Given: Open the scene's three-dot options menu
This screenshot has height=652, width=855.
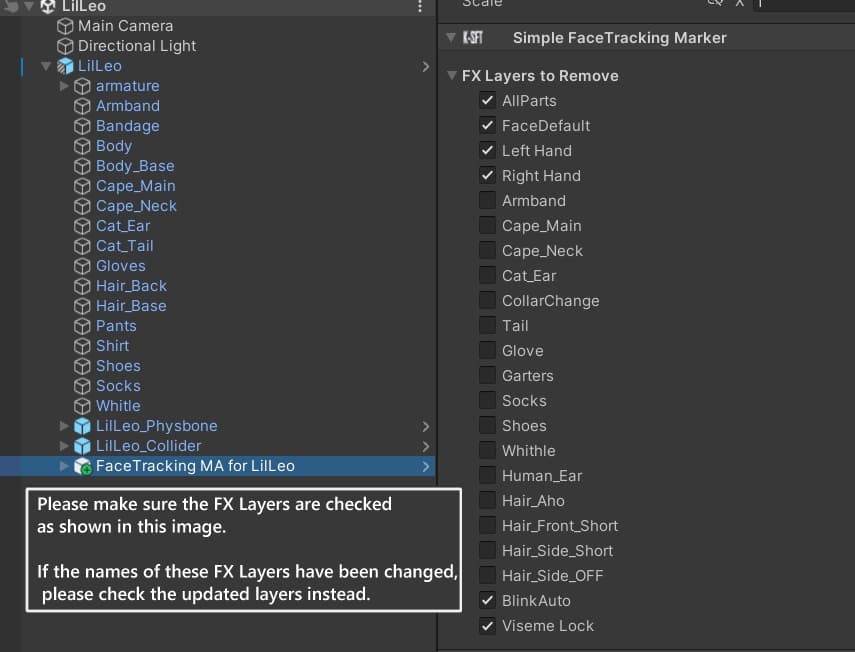Looking at the screenshot, I should [x=420, y=7].
